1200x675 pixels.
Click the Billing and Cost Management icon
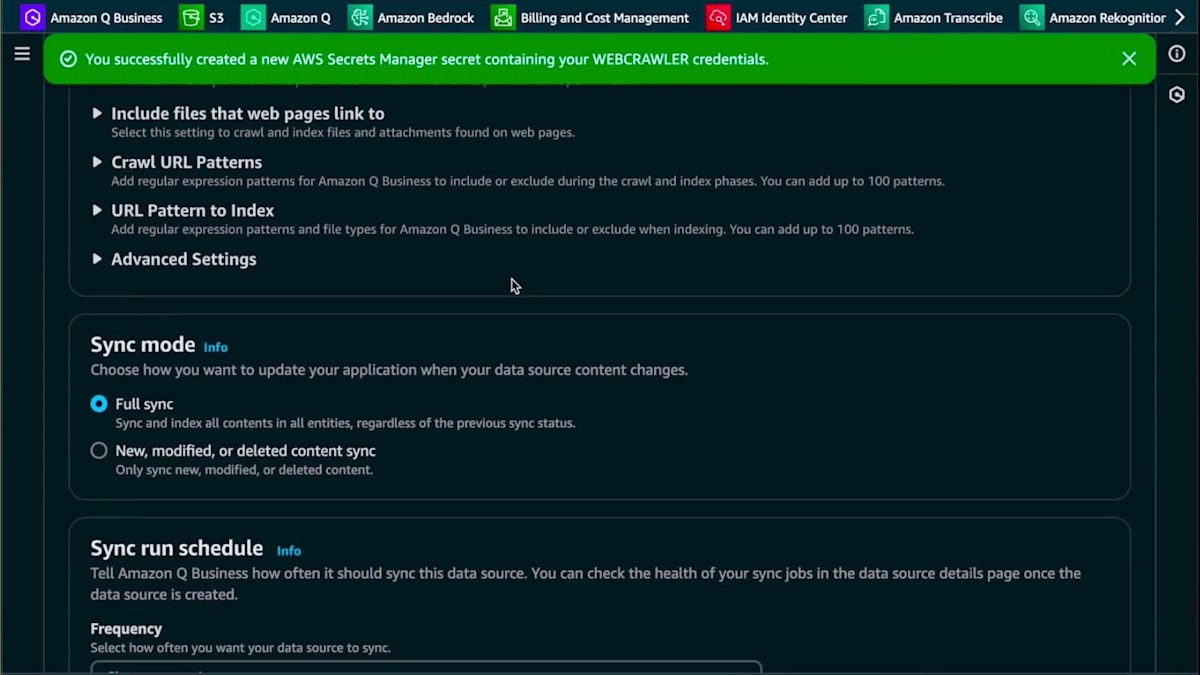coord(503,17)
